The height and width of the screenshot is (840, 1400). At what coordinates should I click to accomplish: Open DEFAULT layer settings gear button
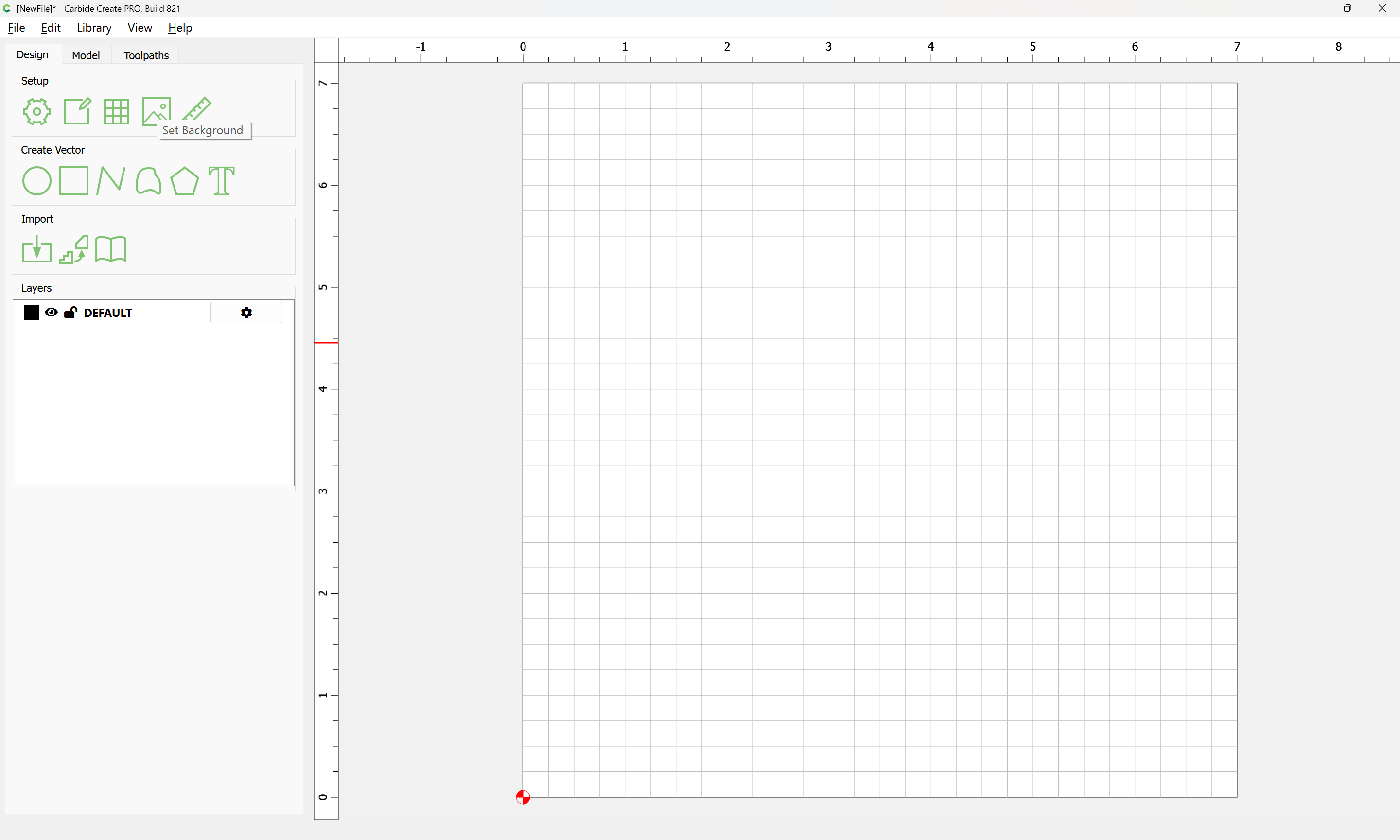246,313
